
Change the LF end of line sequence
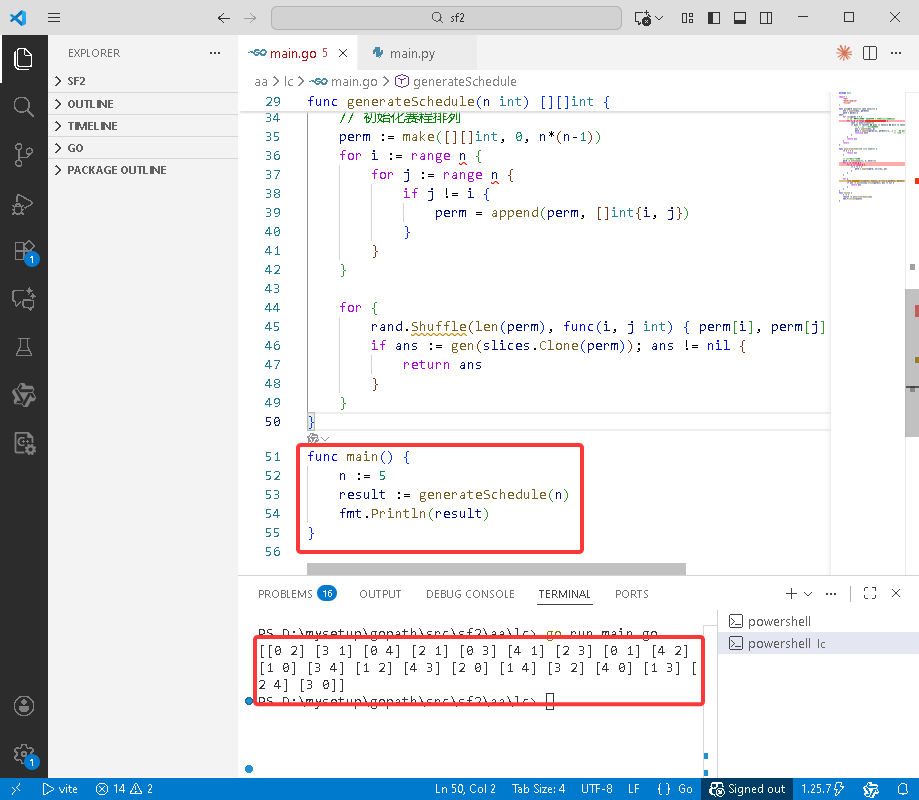click(x=634, y=789)
